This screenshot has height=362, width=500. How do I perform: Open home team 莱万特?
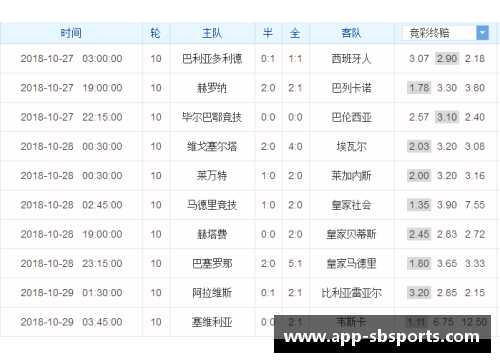click(212, 176)
